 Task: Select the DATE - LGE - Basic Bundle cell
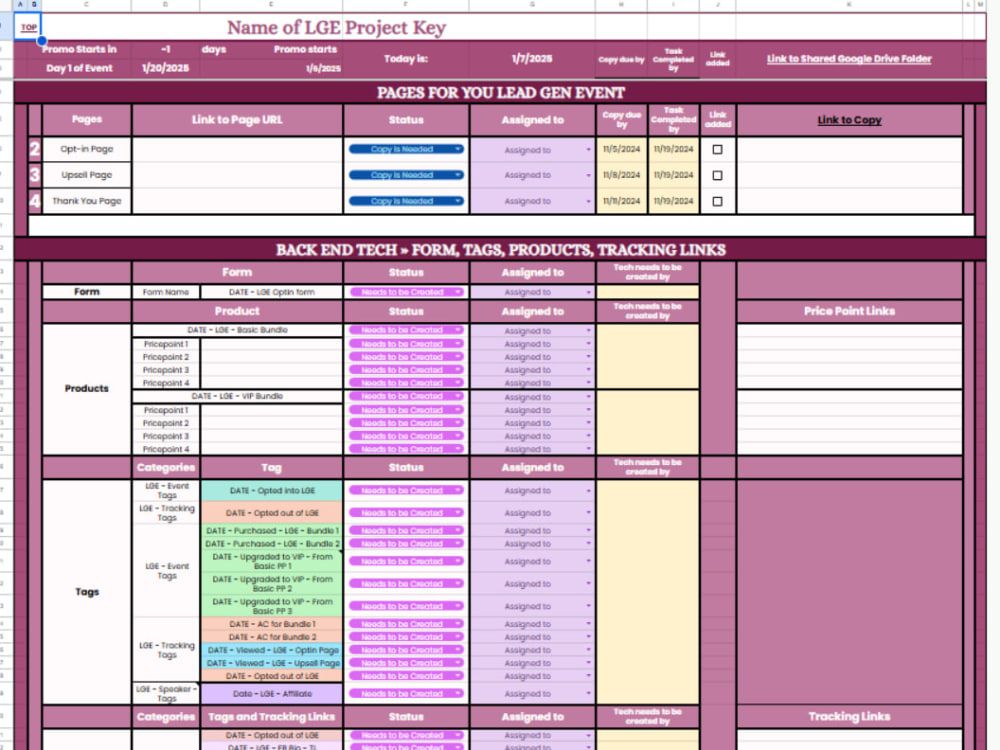[x=237, y=330]
